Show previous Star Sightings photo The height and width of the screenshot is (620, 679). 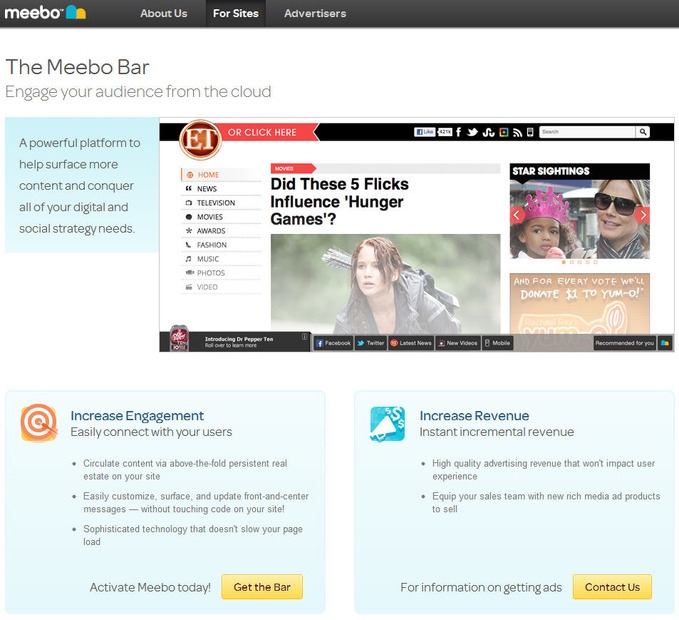coord(517,215)
